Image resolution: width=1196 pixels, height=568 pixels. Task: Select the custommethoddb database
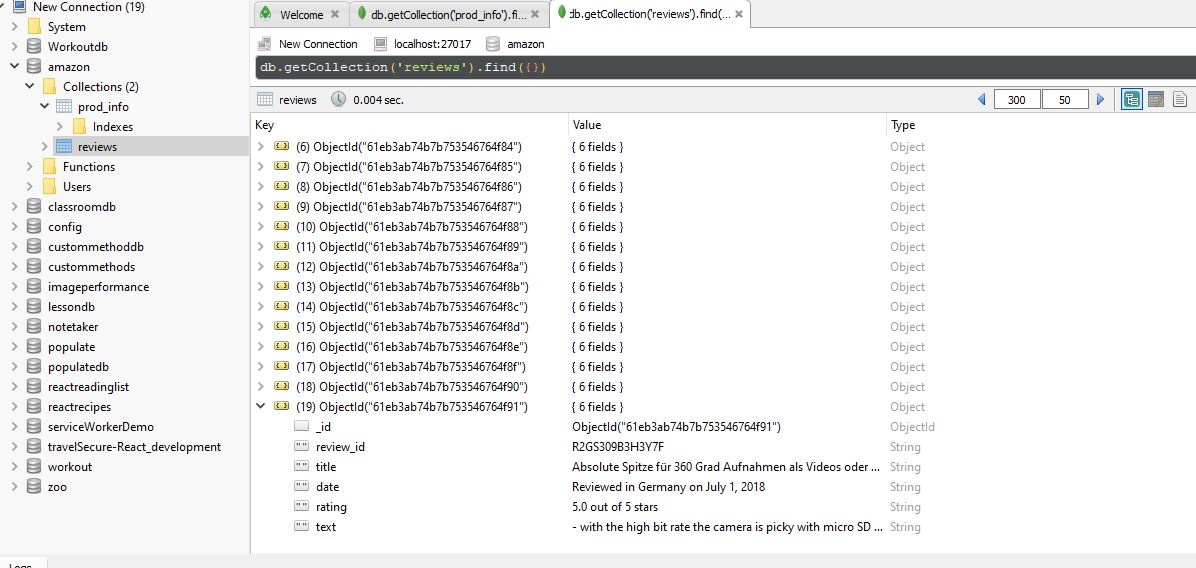(x=96, y=247)
